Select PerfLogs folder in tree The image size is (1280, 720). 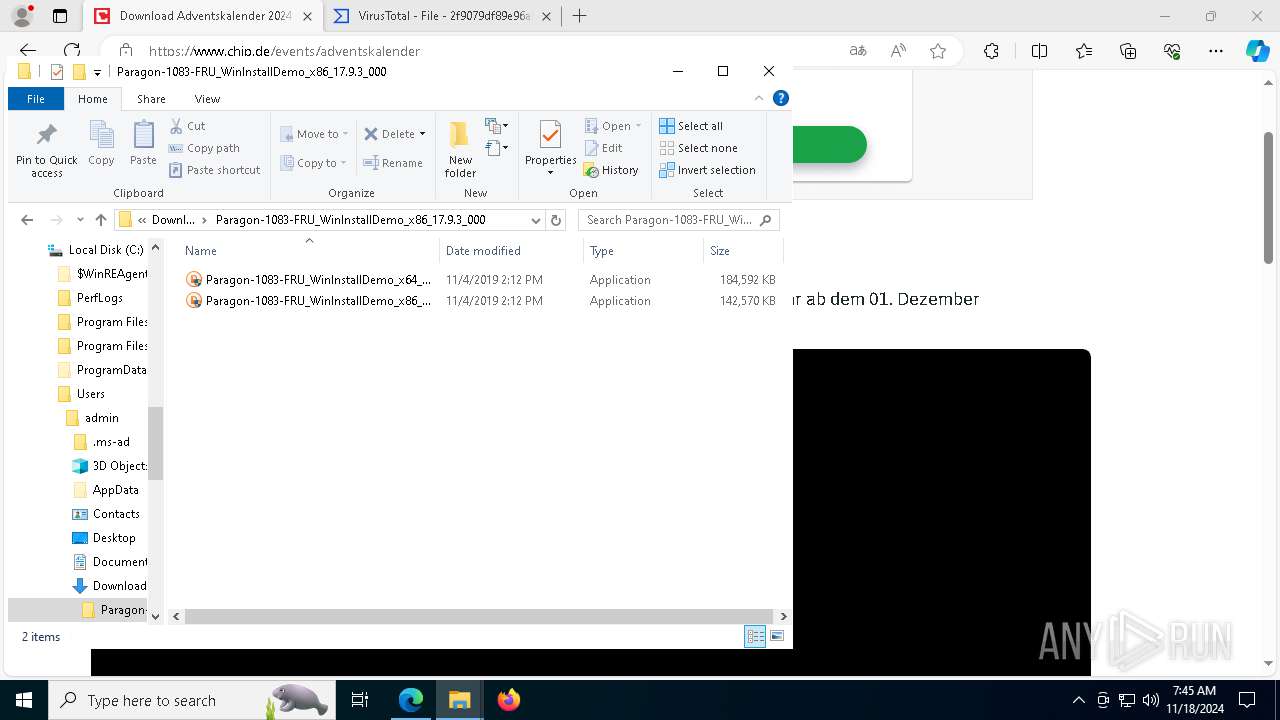(100, 298)
